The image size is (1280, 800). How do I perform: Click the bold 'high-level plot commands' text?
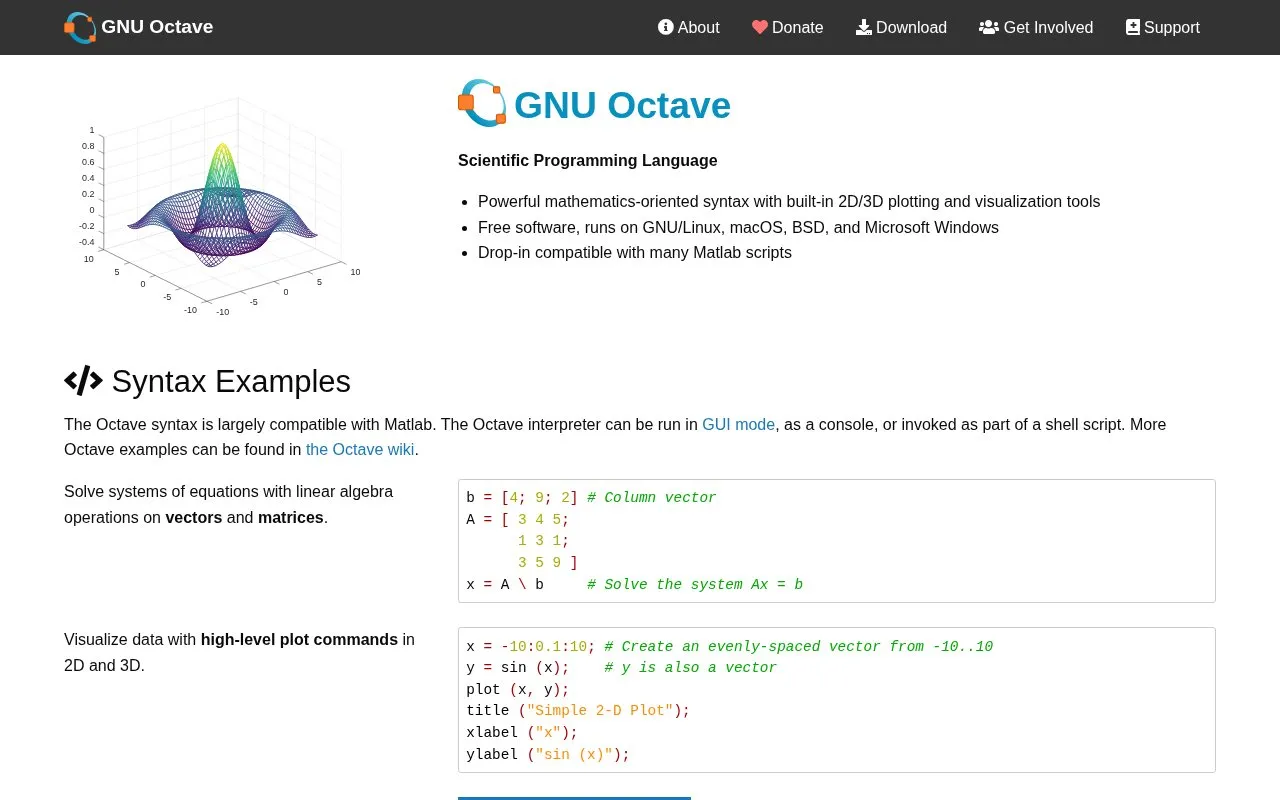coord(299,639)
